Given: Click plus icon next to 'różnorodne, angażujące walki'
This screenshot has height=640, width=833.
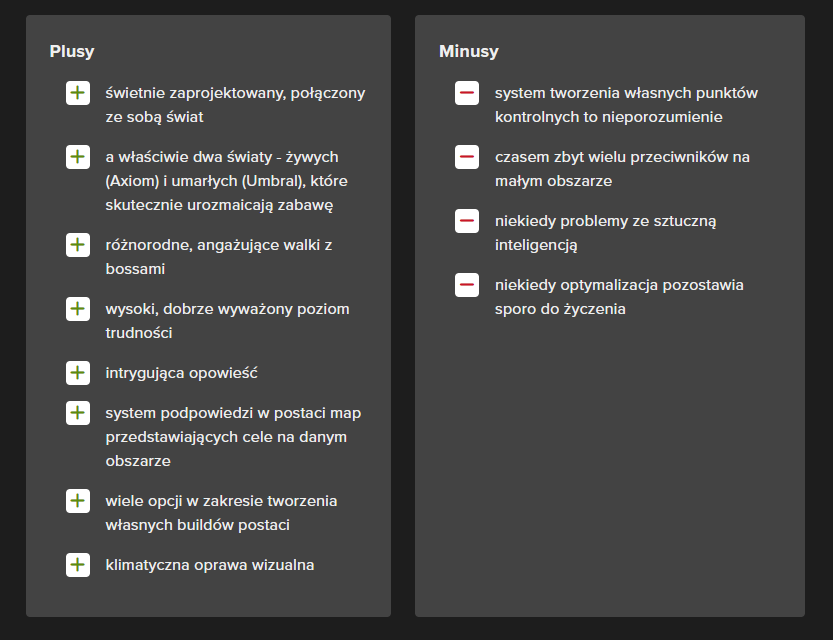Looking at the screenshot, I should click(x=78, y=245).
